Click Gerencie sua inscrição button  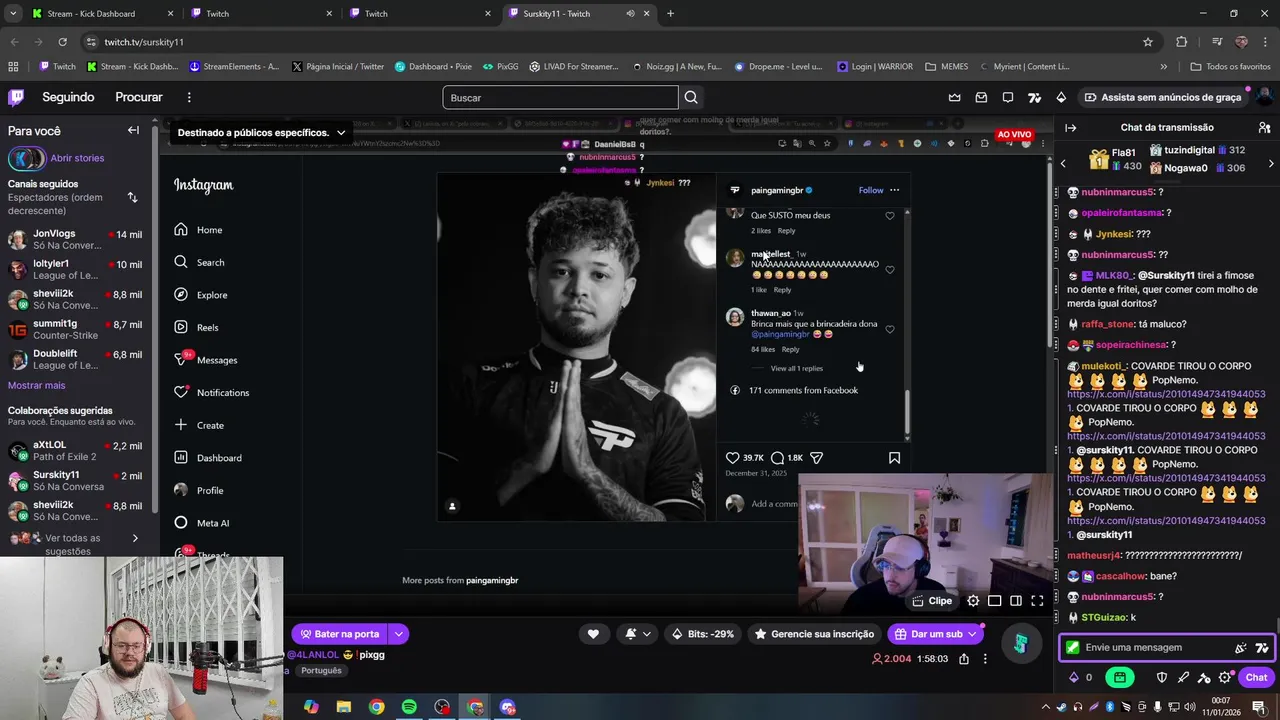point(813,633)
